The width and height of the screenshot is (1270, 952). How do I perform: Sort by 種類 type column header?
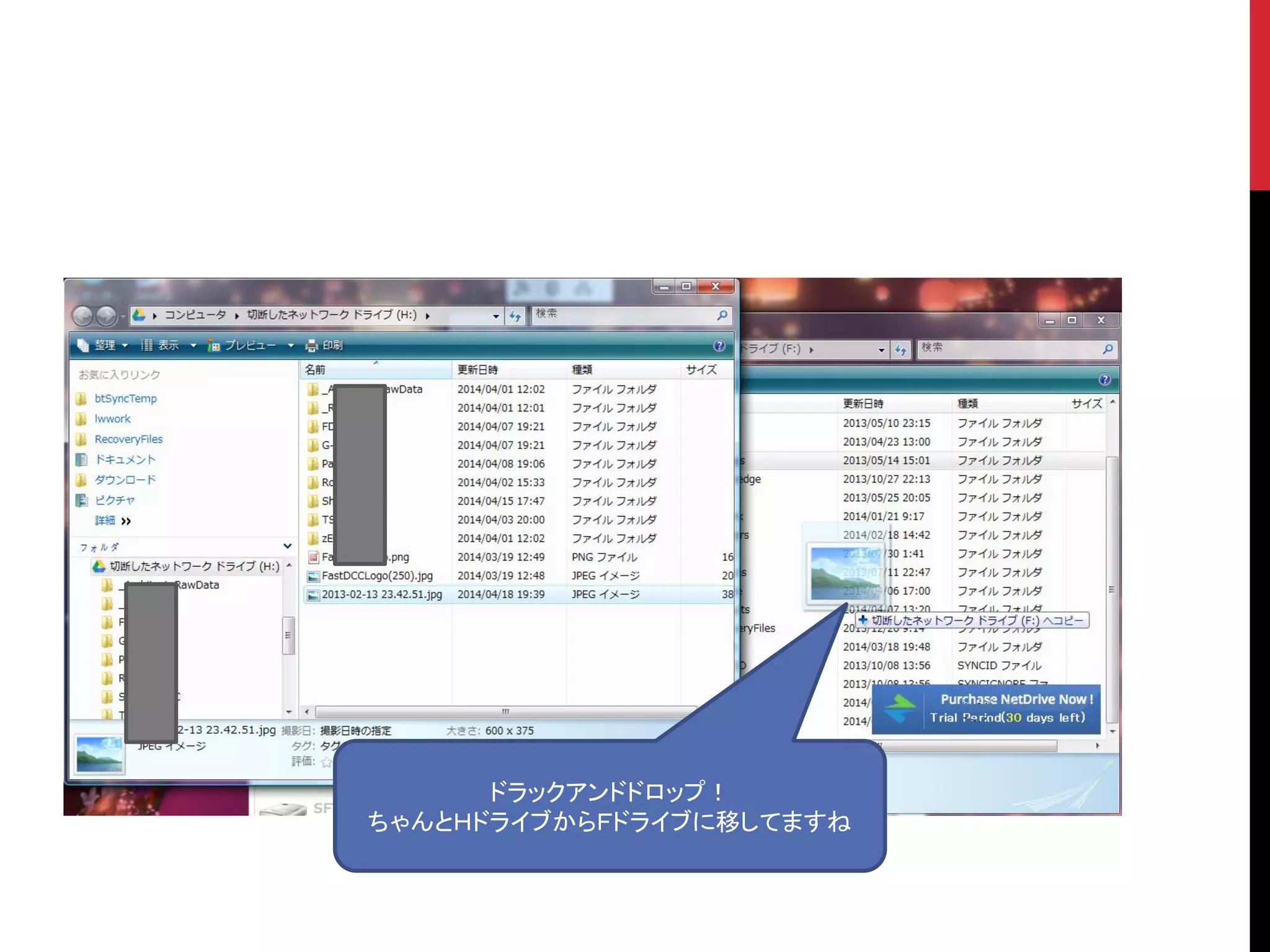pyautogui.click(x=582, y=370)
